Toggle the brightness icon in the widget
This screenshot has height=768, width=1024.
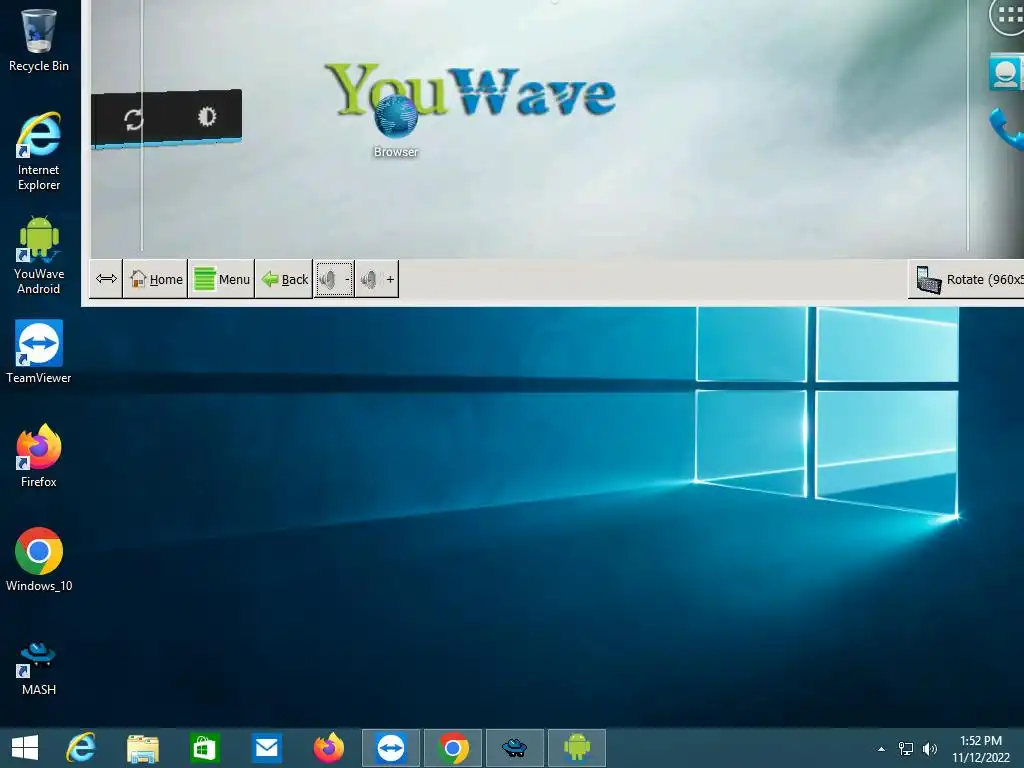click(x=207, y=116)
